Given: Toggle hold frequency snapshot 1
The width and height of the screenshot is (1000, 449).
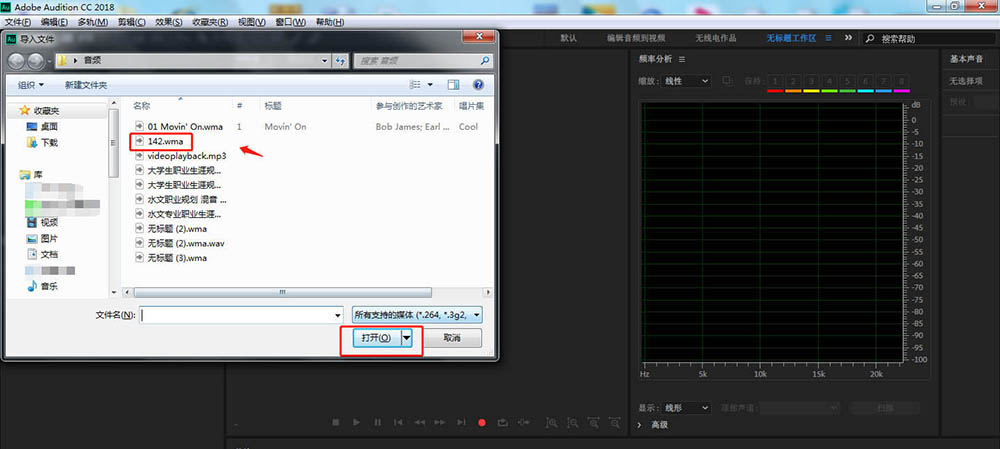Looking at the screenshot, I should coord(775,82).
